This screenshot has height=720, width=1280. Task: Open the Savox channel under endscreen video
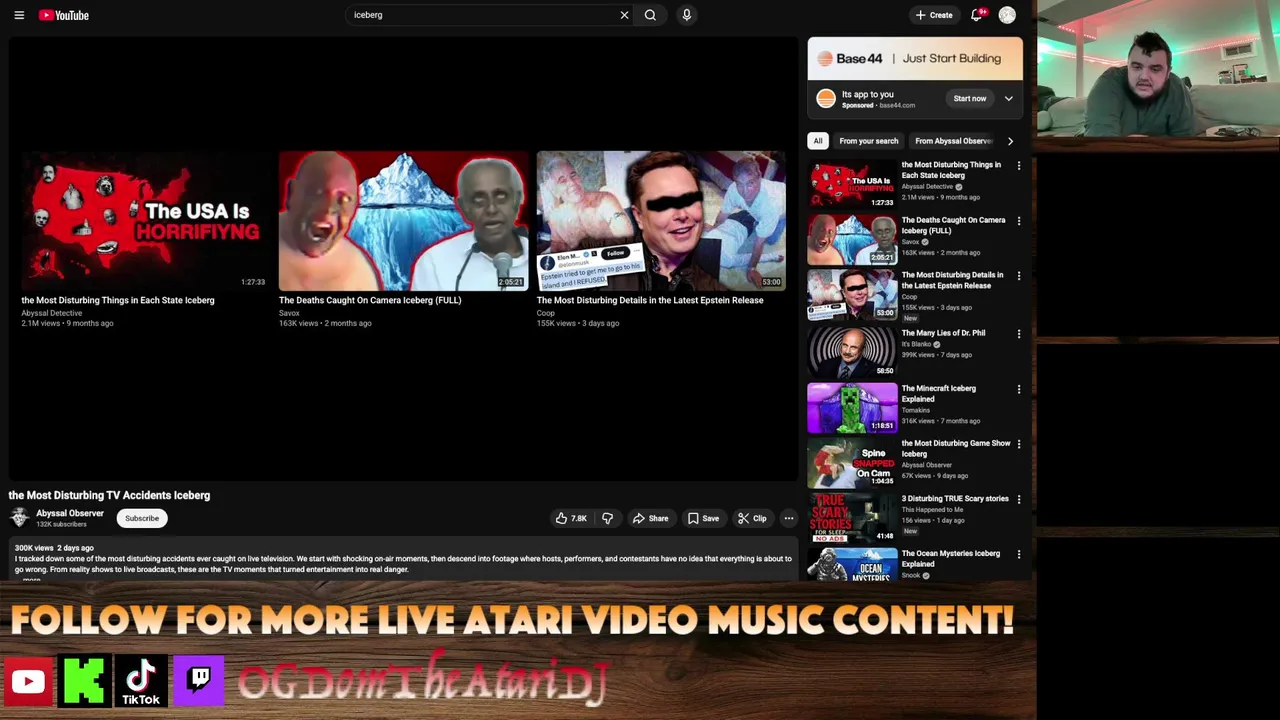tap(289, 313)
